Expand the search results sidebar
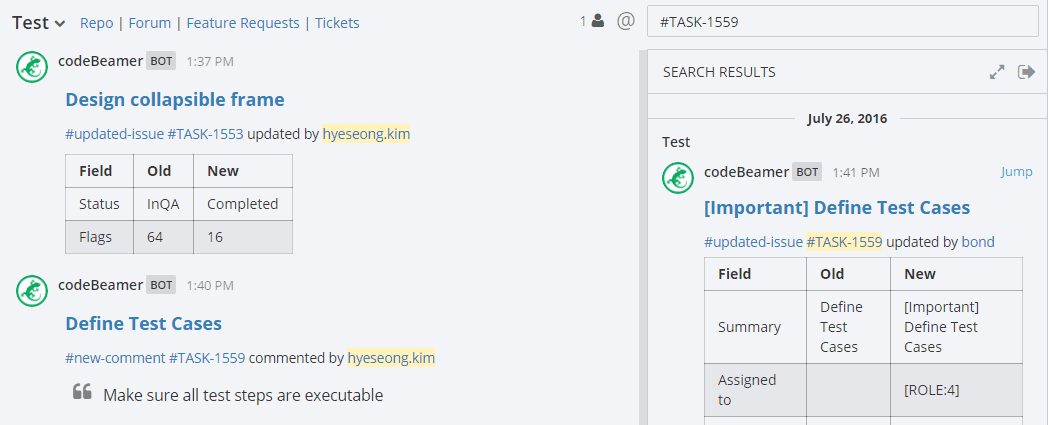Viewport: 1048px width, 425px height. tap(997, 72)
